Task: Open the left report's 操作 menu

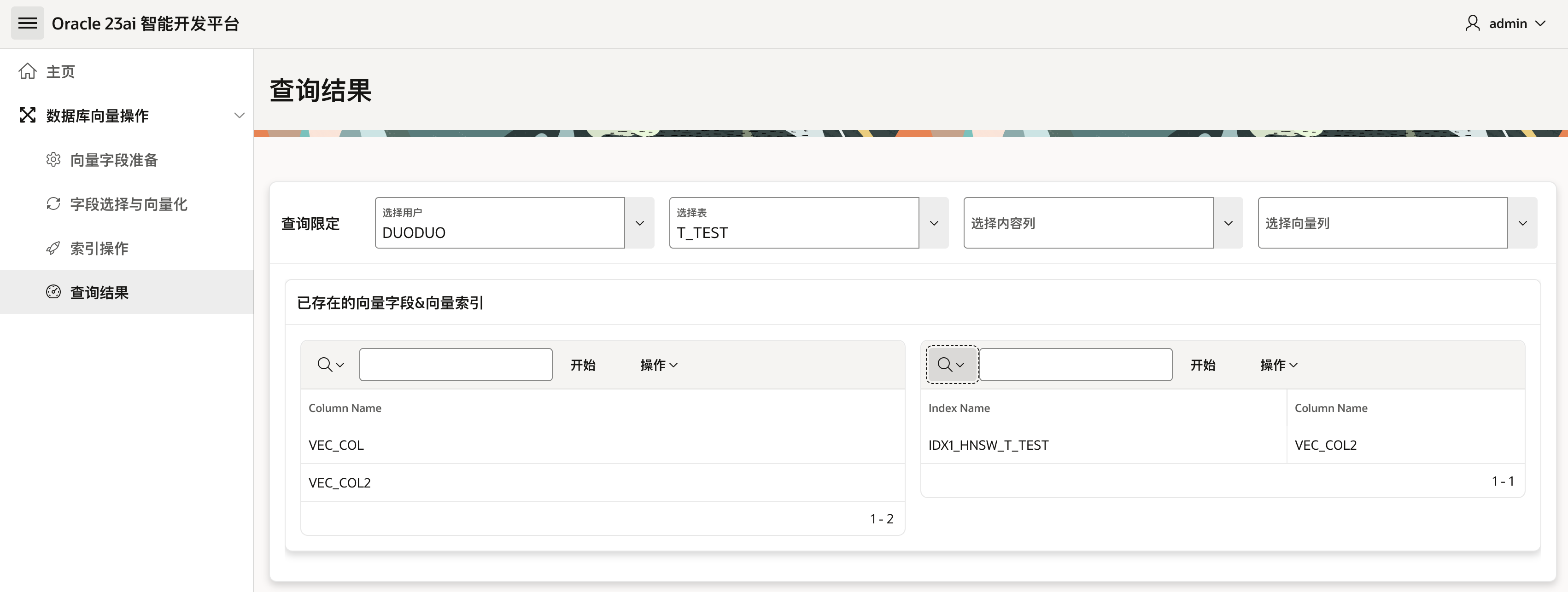Action: (x=659, y=365)
